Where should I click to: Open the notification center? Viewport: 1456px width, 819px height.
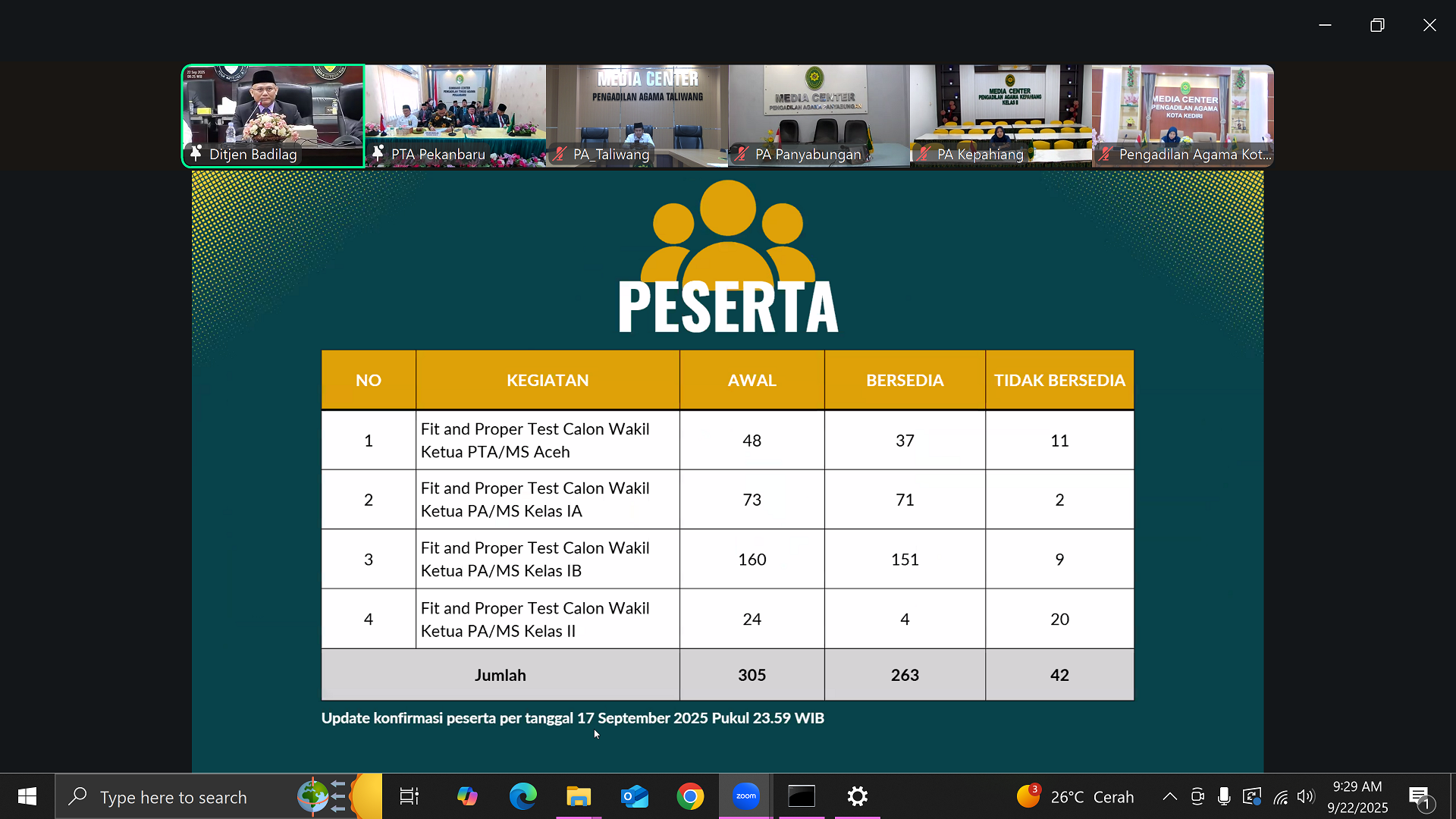[x=1419, y=796]
